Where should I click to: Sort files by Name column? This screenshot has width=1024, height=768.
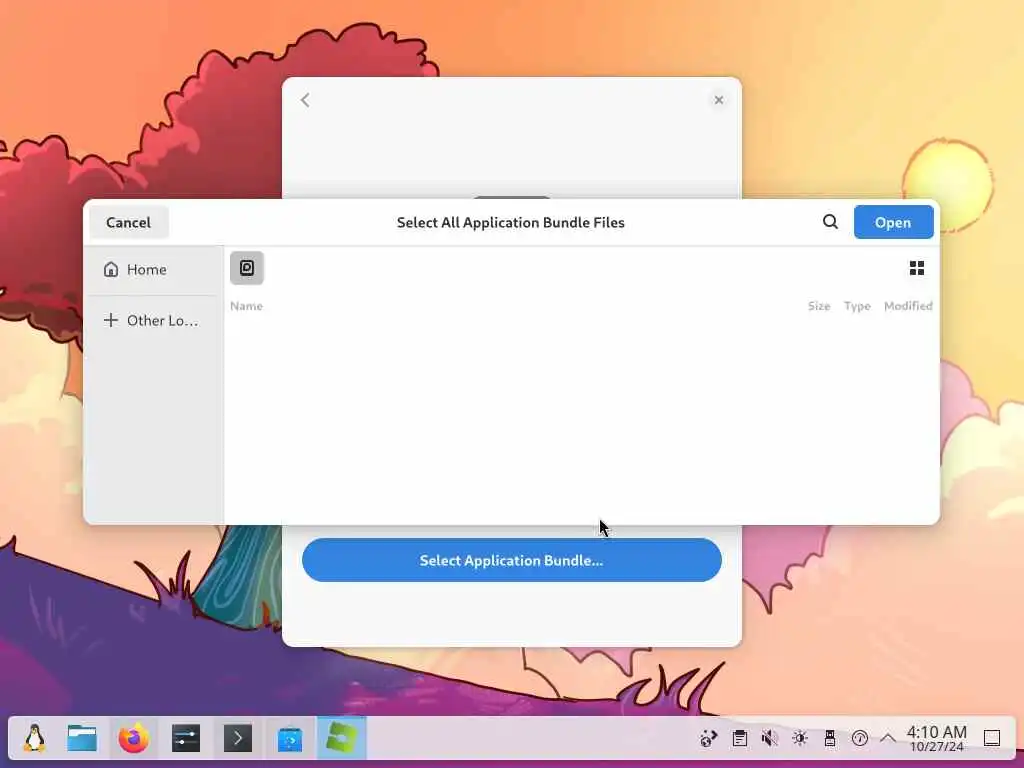(x=246, y=306)
